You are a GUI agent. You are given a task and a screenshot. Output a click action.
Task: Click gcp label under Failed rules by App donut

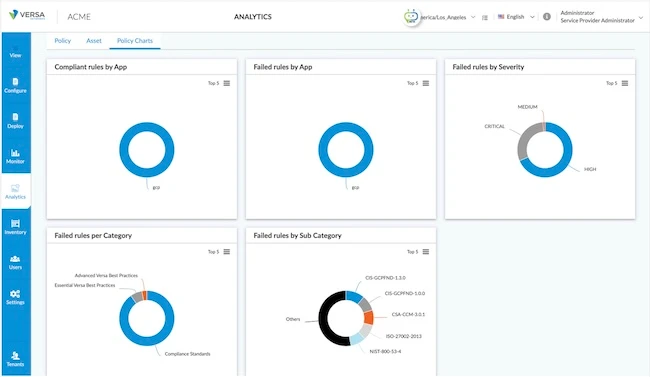click(x=355, y=187)
